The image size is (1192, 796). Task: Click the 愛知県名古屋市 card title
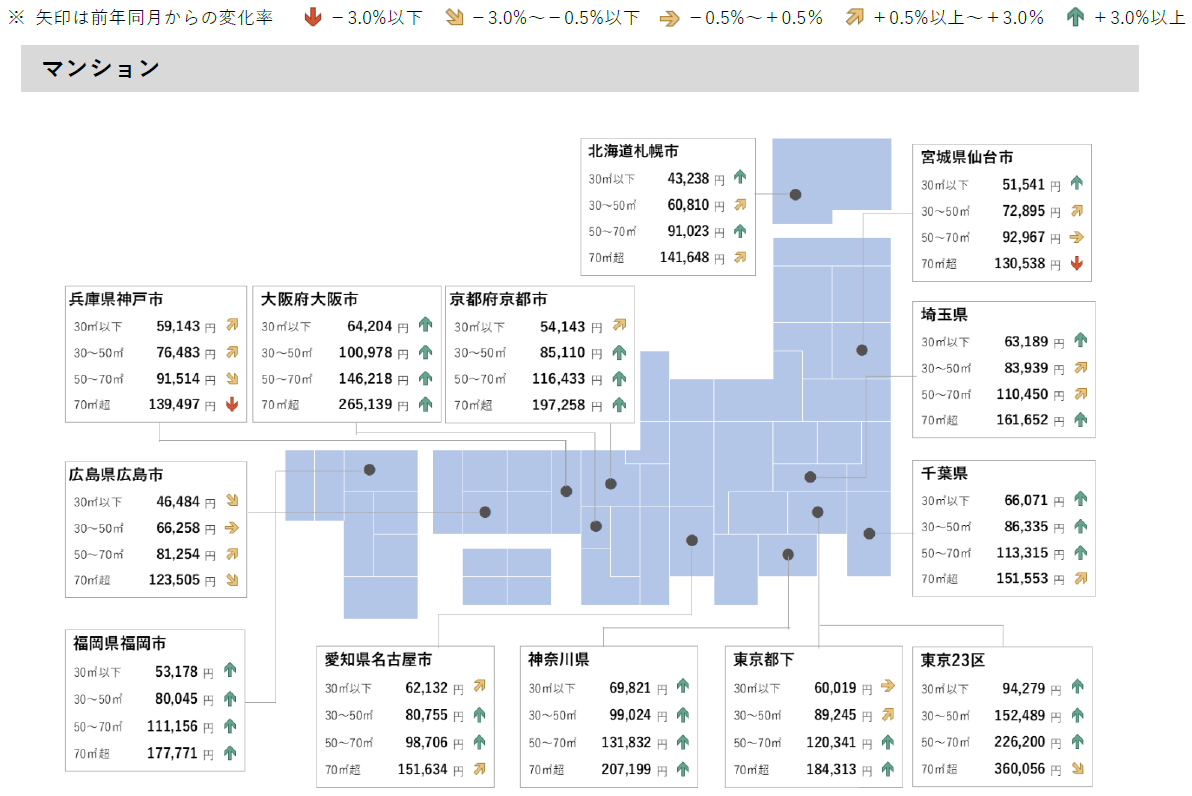tap(379, 660)
